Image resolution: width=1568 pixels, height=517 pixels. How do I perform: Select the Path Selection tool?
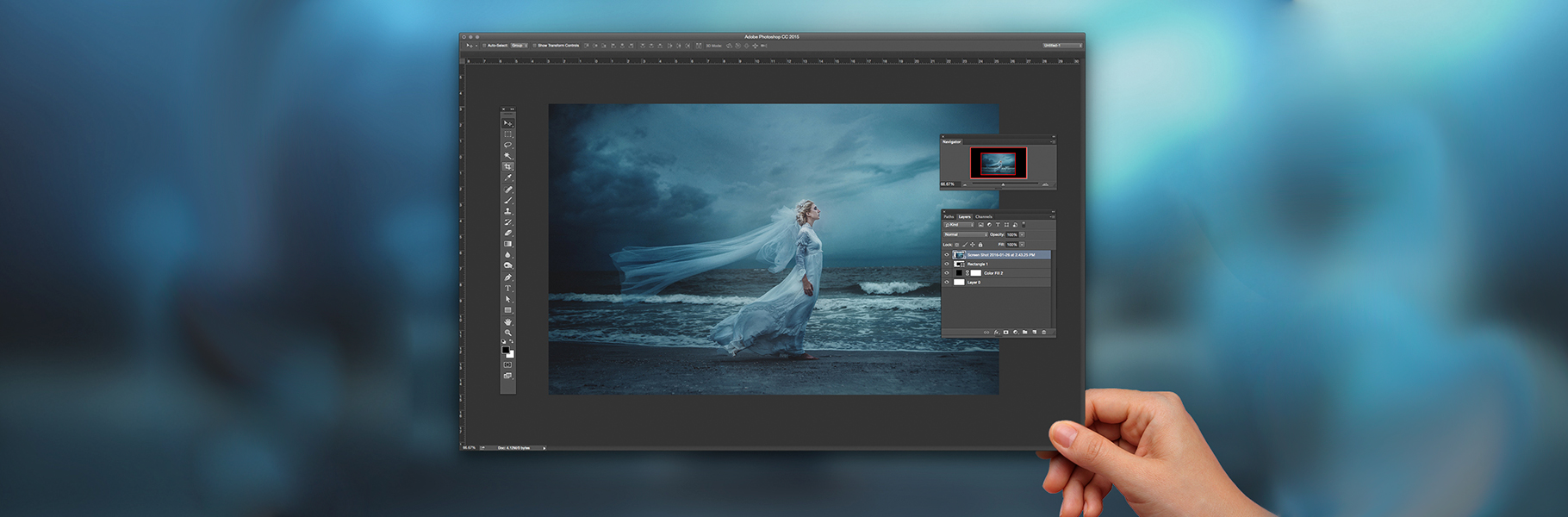[x=507, y=299]
